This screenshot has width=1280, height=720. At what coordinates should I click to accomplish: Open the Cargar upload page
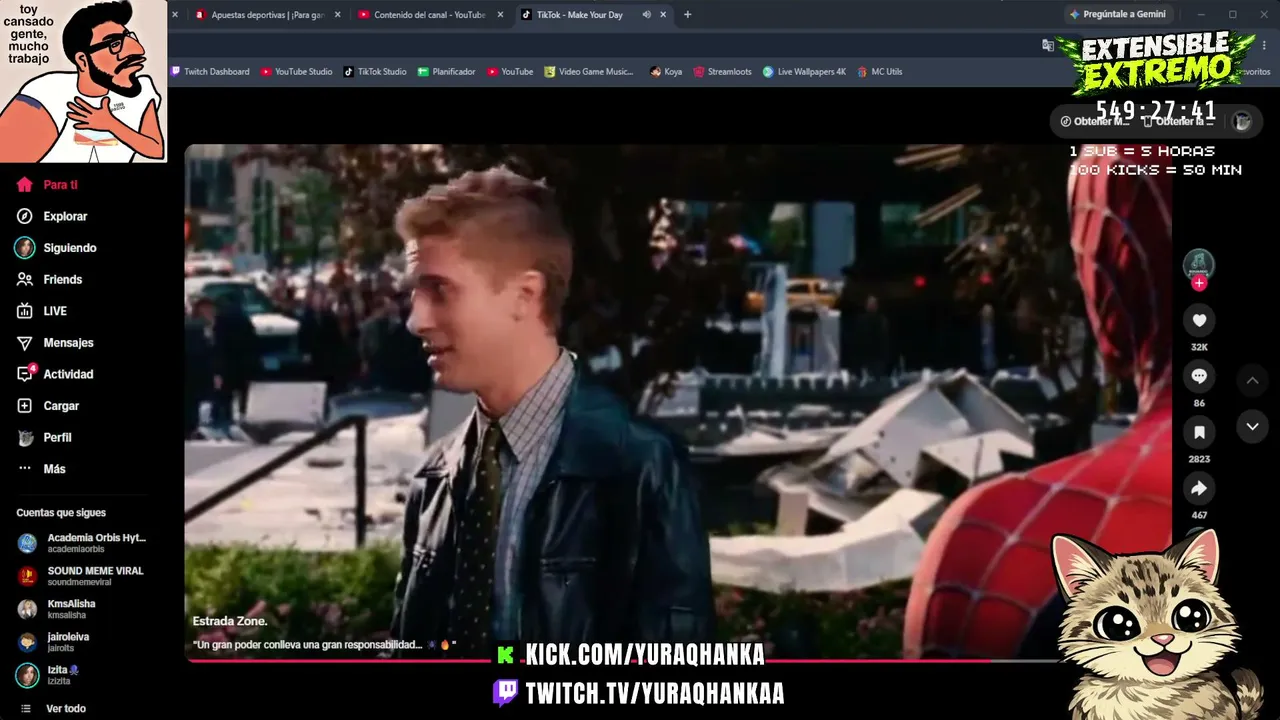[48, 406]
